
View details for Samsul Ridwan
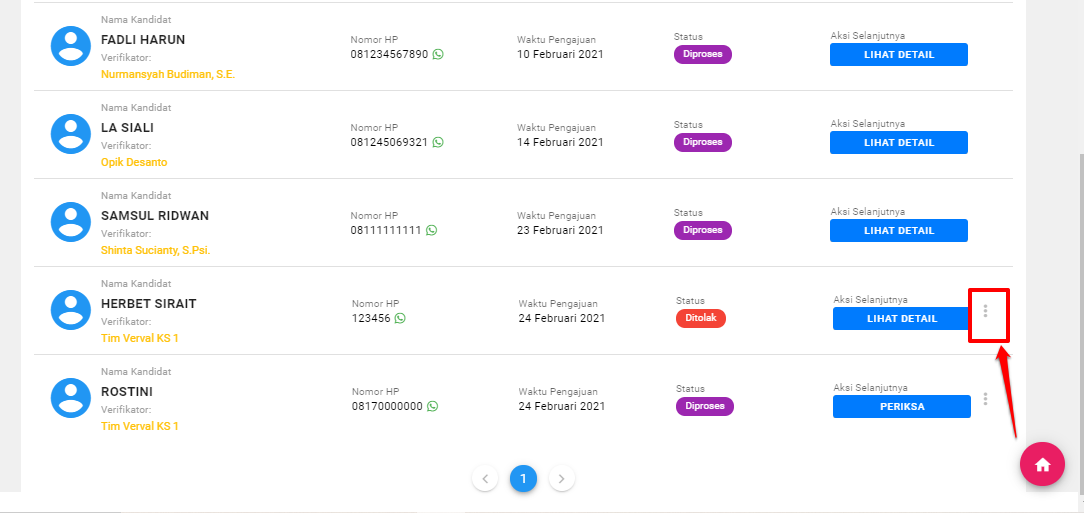(898, 231)
